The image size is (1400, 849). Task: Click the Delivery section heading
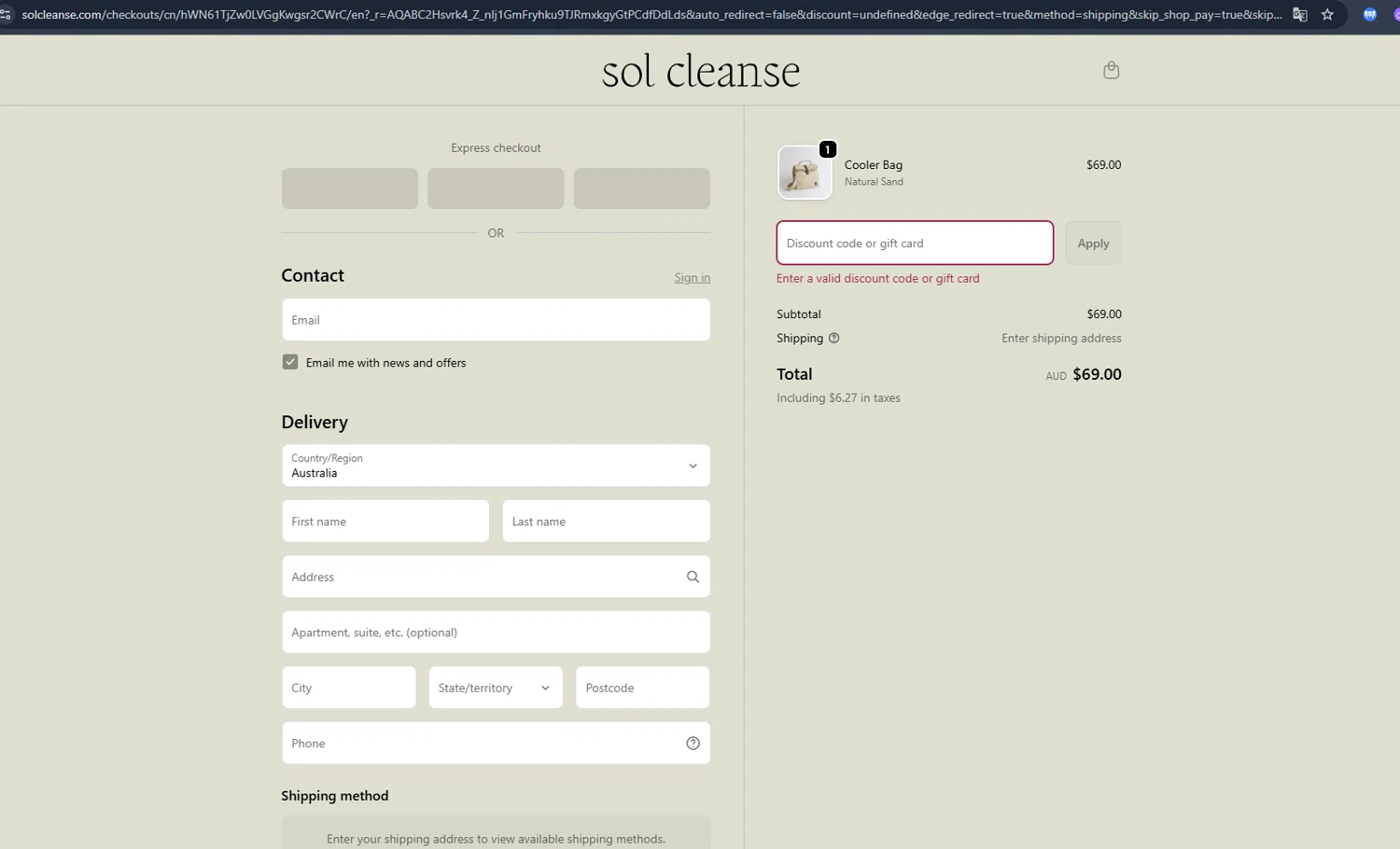click(315, 423)
